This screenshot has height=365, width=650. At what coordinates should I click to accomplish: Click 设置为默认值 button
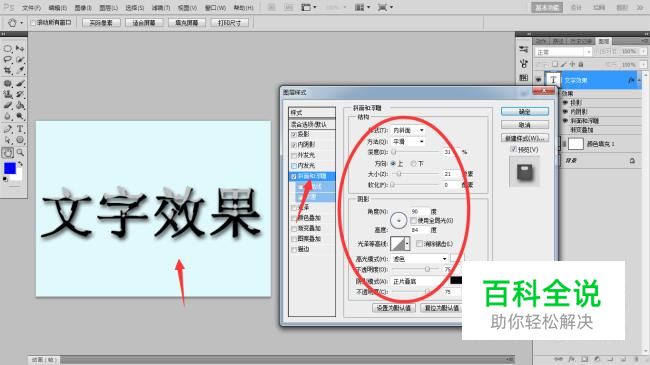393,308
